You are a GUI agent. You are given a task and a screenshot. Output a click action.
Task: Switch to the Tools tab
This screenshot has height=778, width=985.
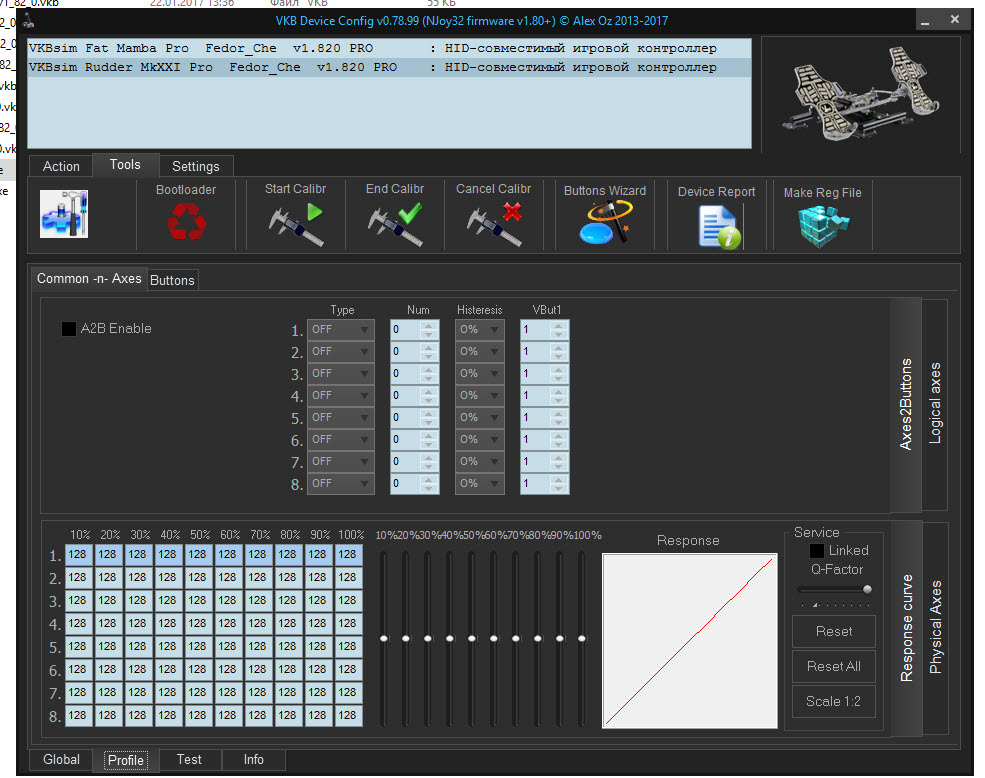point(125,165)
